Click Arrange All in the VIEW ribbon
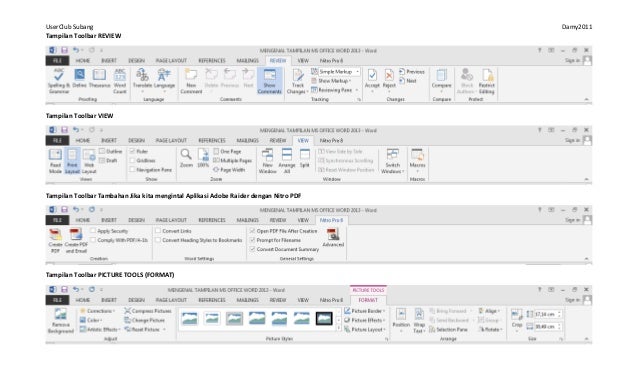The image size is (638, 388). 287,161
